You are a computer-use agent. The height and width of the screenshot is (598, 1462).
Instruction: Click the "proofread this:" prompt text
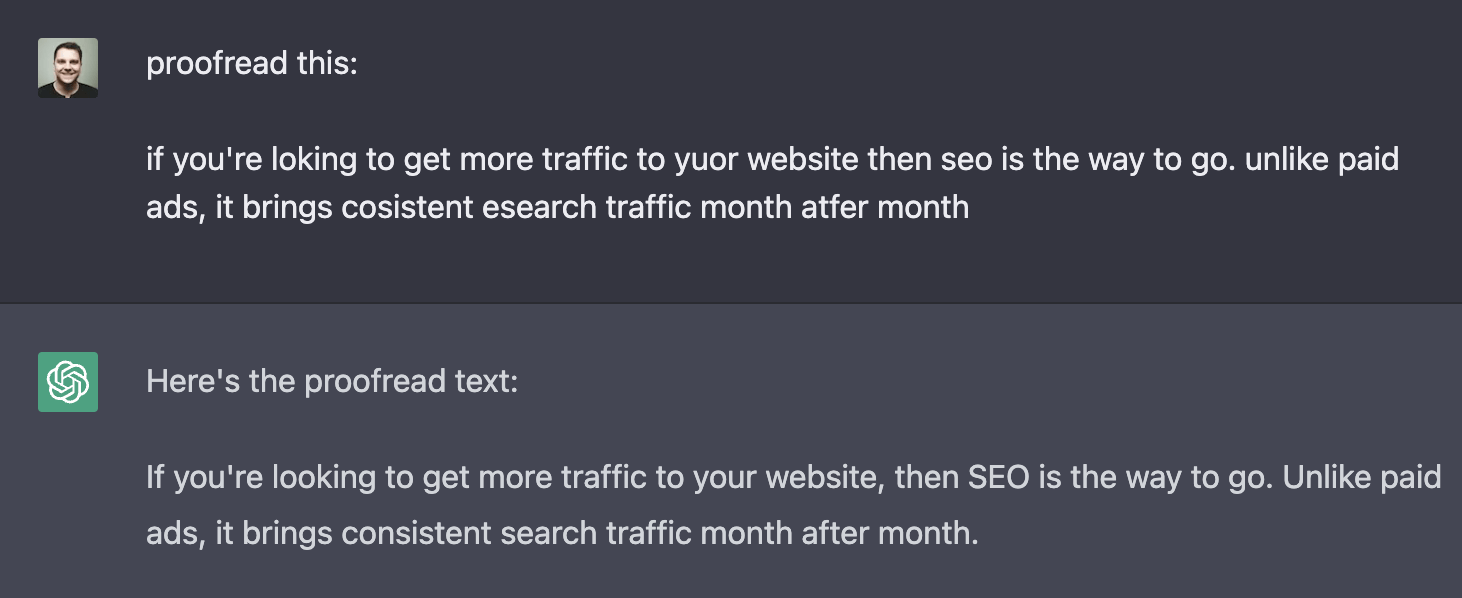tap(251, 65)
